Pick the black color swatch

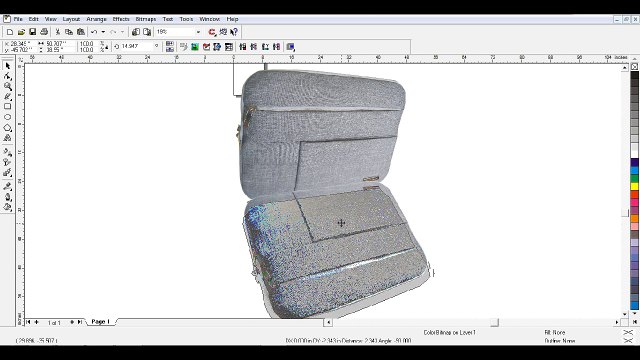pyautogui.click(x=635, y=75)
